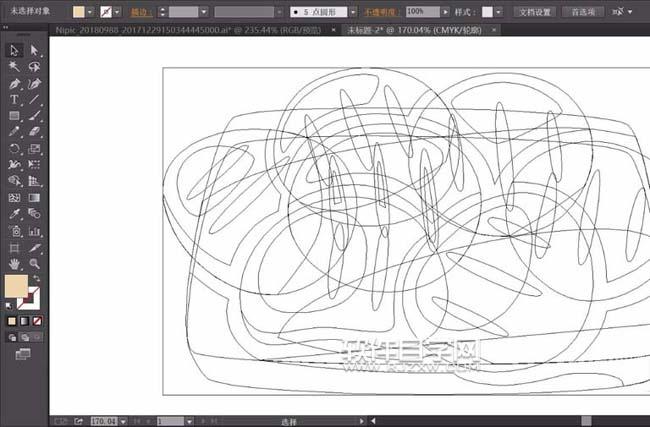Viewport: 650px width, 427px height.
Task: Switch to the Nipic_20180988 document tab
Action: click(188, 30)
